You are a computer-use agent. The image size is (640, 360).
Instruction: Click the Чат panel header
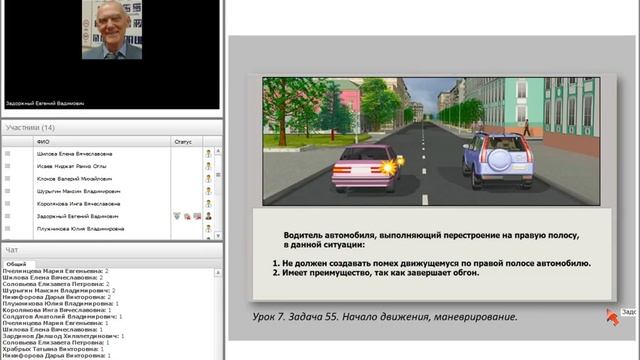pyautogui.click(x=112, y=250)
